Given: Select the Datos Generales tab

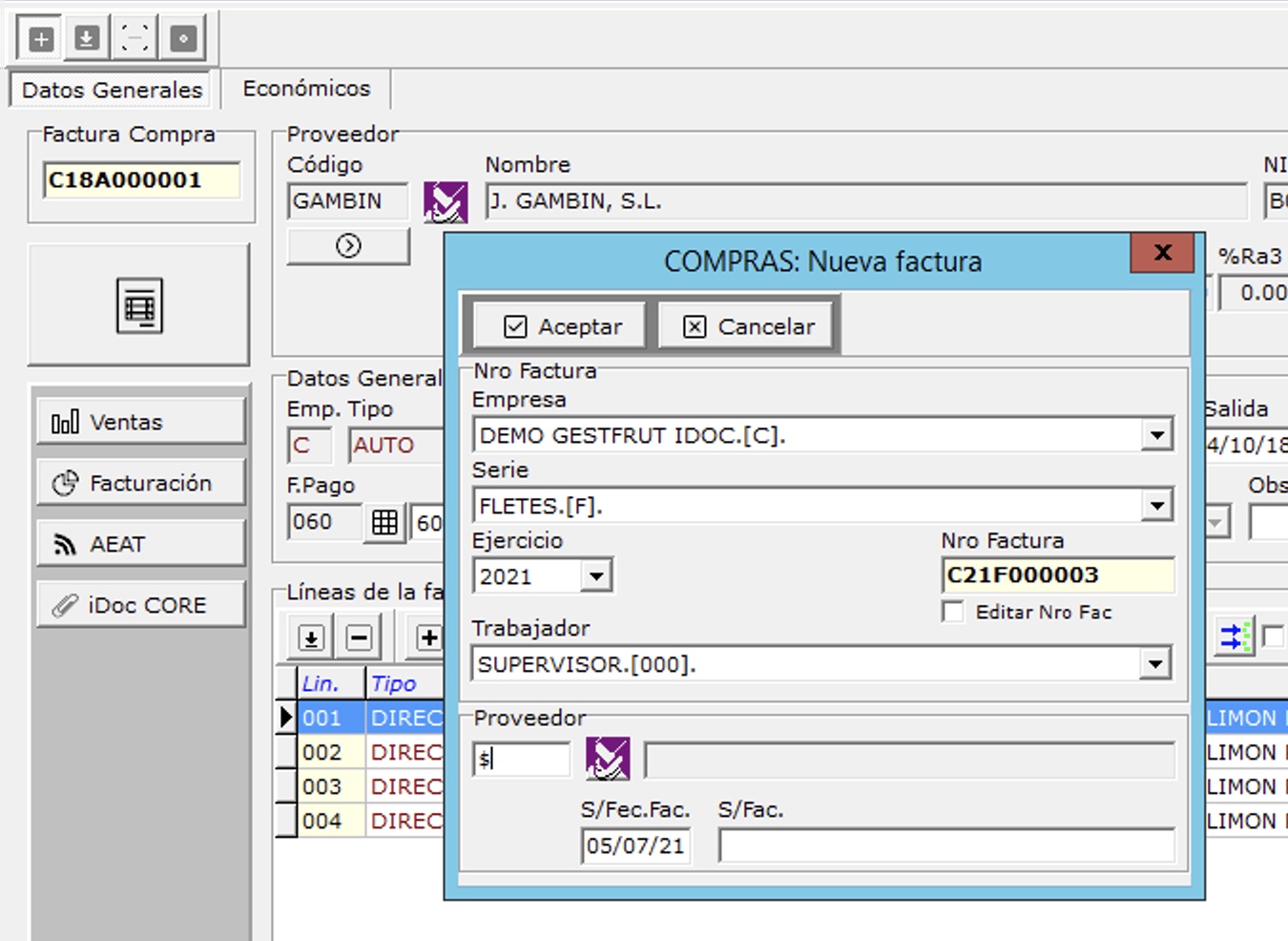Looking at the screenshot, I should 112,90.
